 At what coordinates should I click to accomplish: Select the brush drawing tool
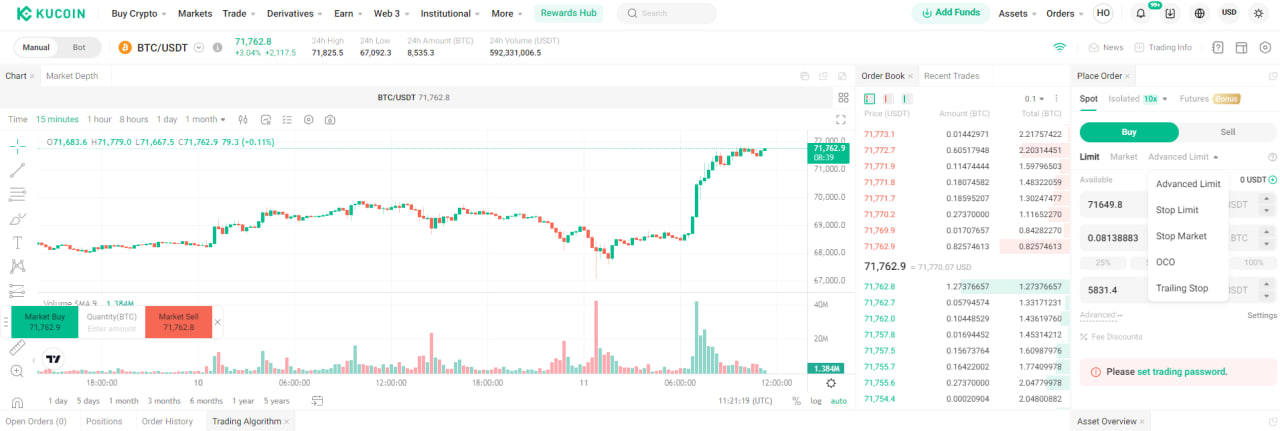point(17,218)
